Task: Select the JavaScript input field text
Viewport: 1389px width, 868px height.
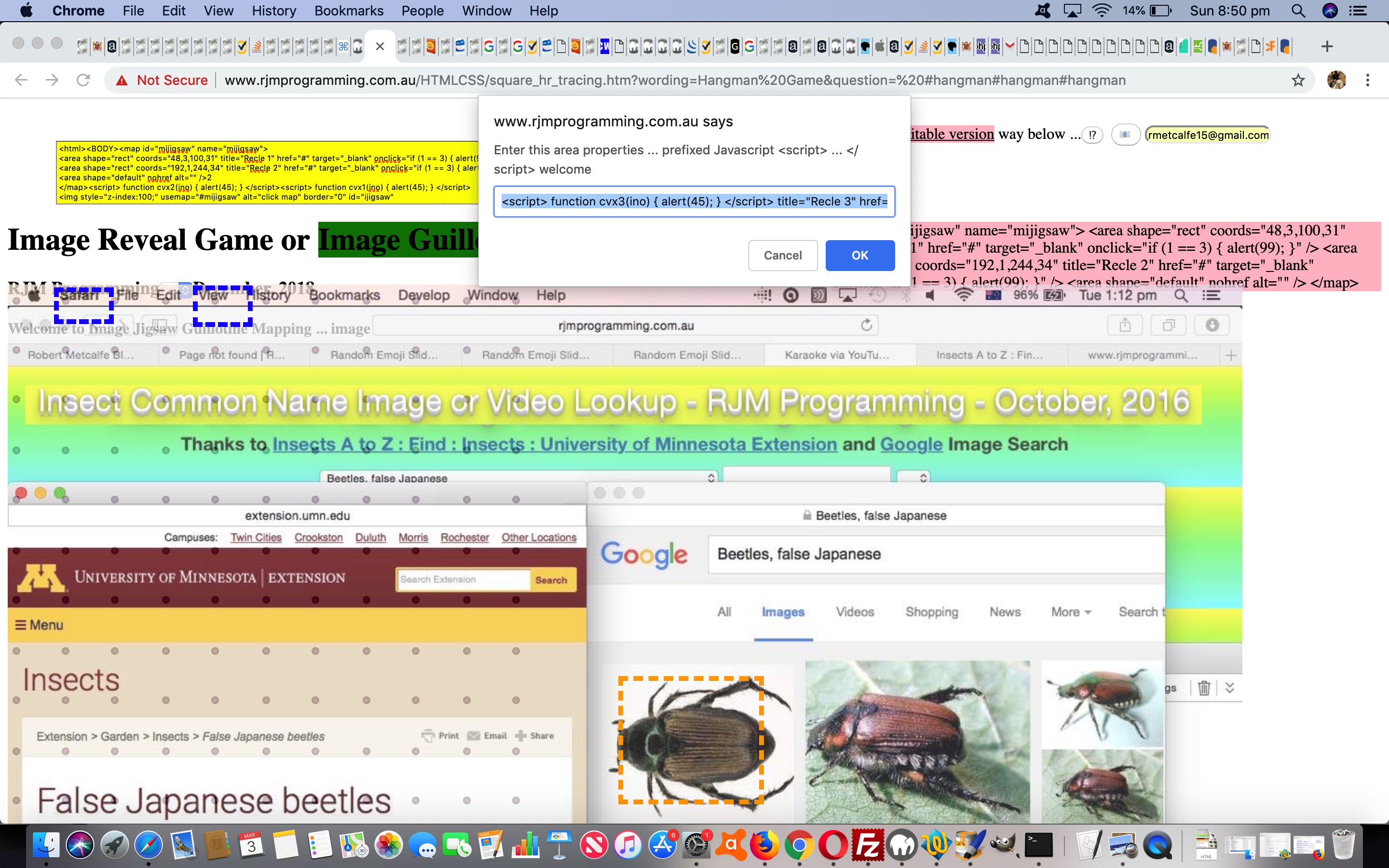Action: click(694, 201)
